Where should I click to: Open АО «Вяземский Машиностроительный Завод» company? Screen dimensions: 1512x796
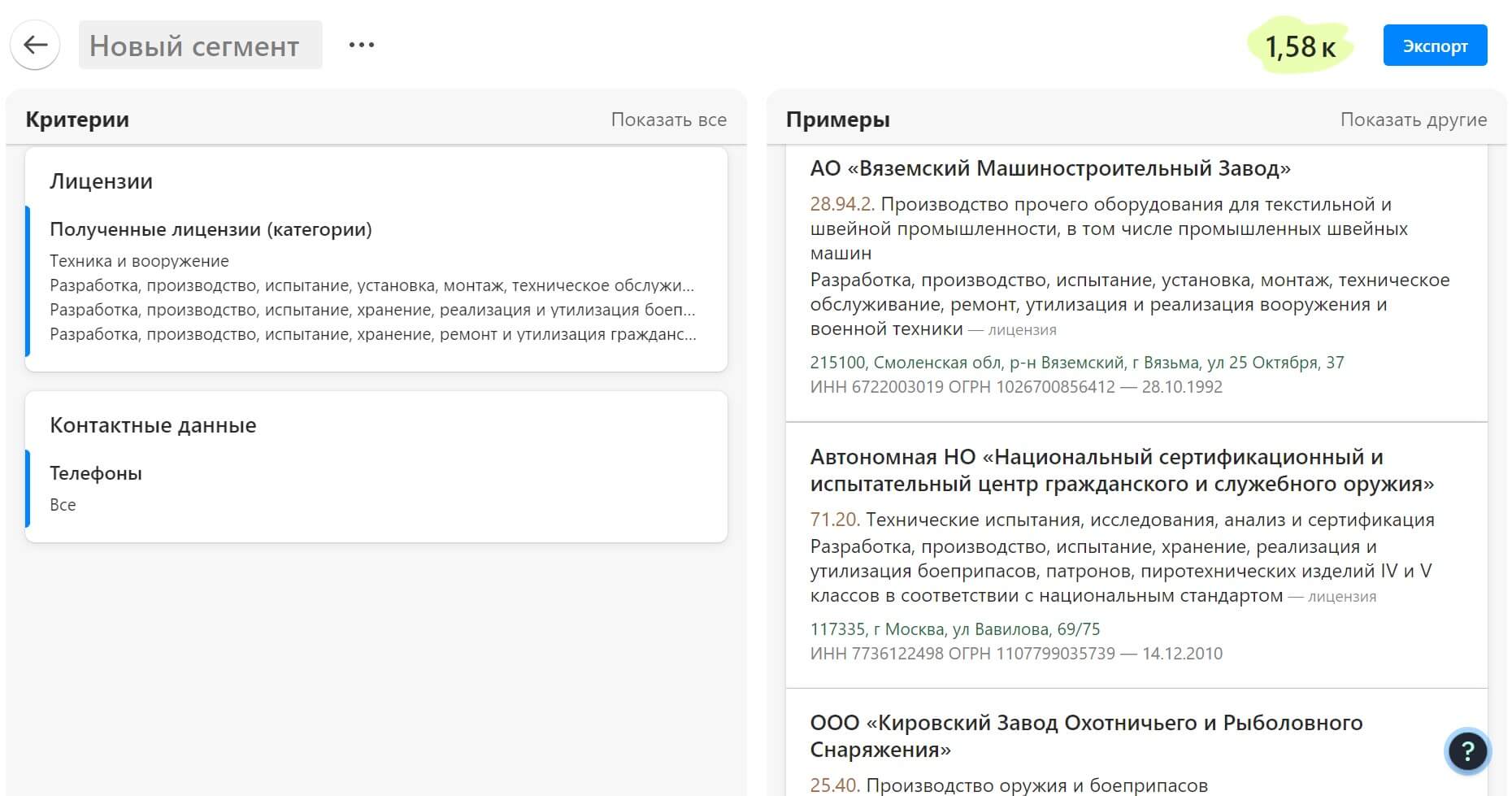[1050, 168]
